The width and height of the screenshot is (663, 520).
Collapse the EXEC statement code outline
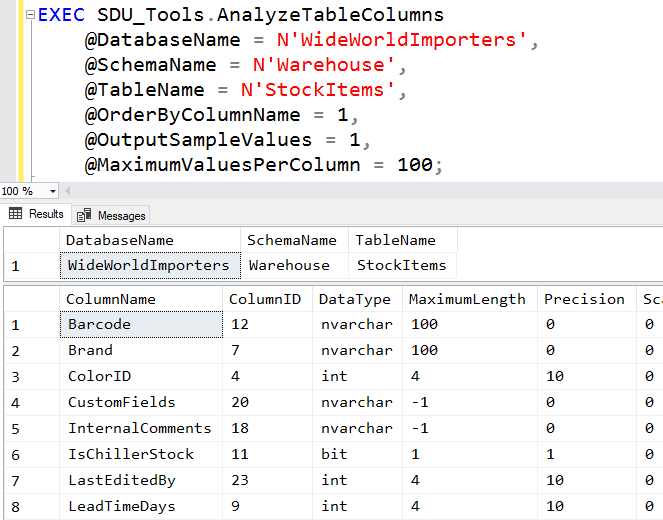coord(30,15)
